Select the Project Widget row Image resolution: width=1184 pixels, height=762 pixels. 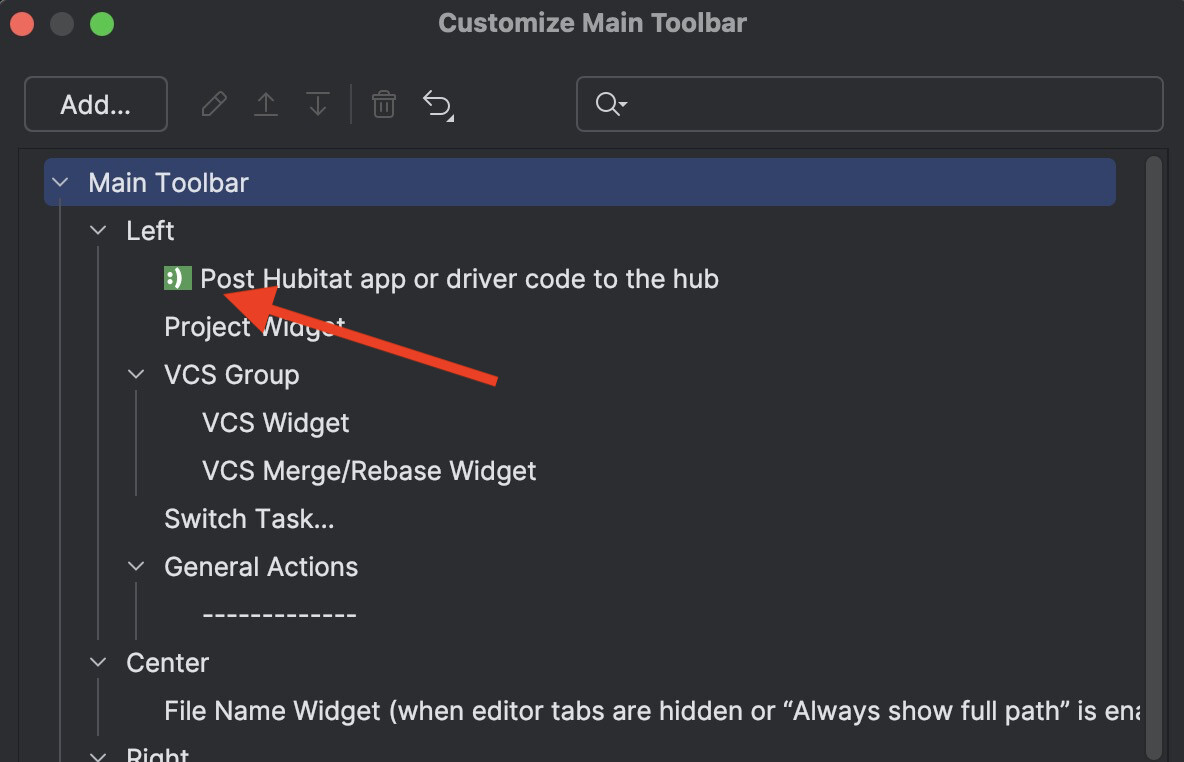[x=254, y=327]
